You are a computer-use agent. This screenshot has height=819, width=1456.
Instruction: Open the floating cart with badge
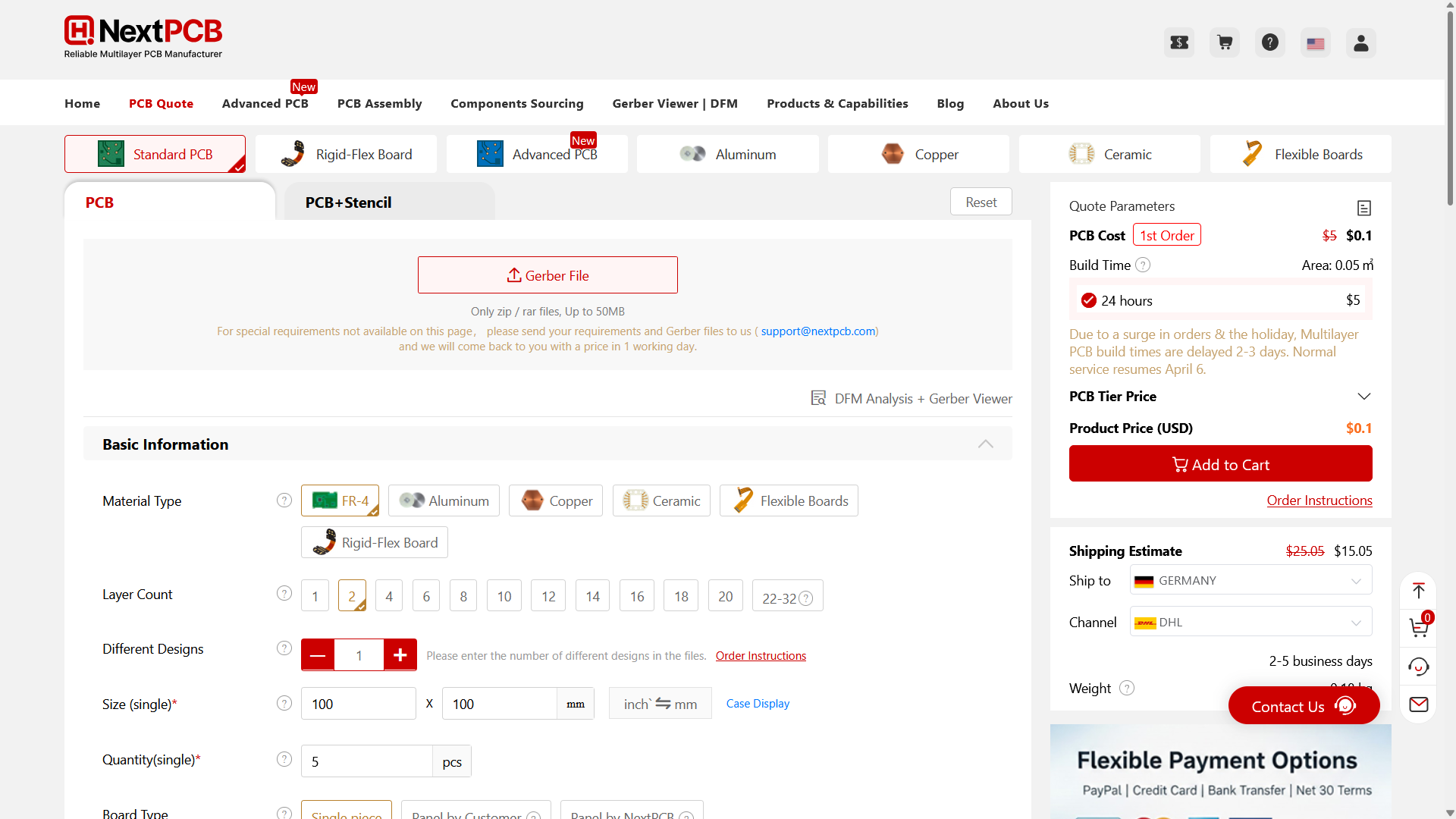[1419, 626]
